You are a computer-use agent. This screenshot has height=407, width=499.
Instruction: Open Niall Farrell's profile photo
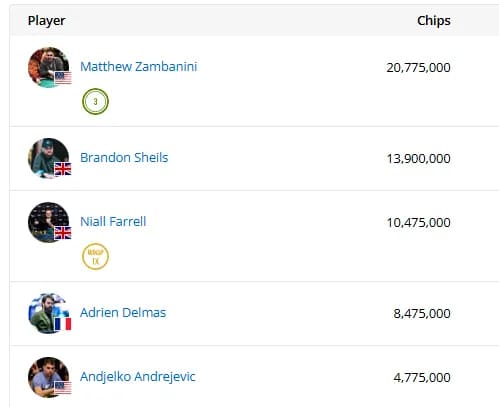(x=49, y=222)
